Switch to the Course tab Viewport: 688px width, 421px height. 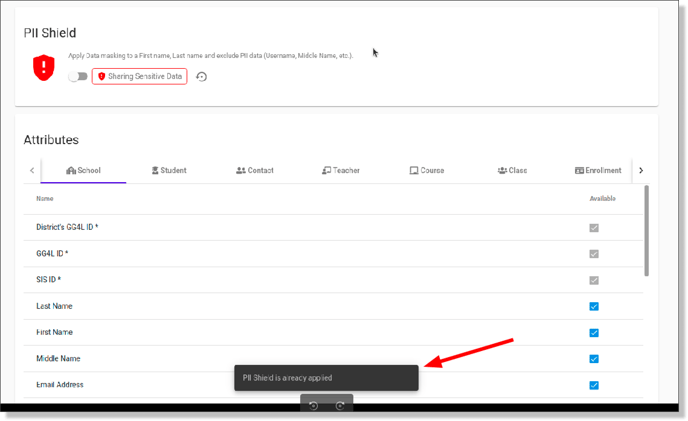click(x=427, y=170)
